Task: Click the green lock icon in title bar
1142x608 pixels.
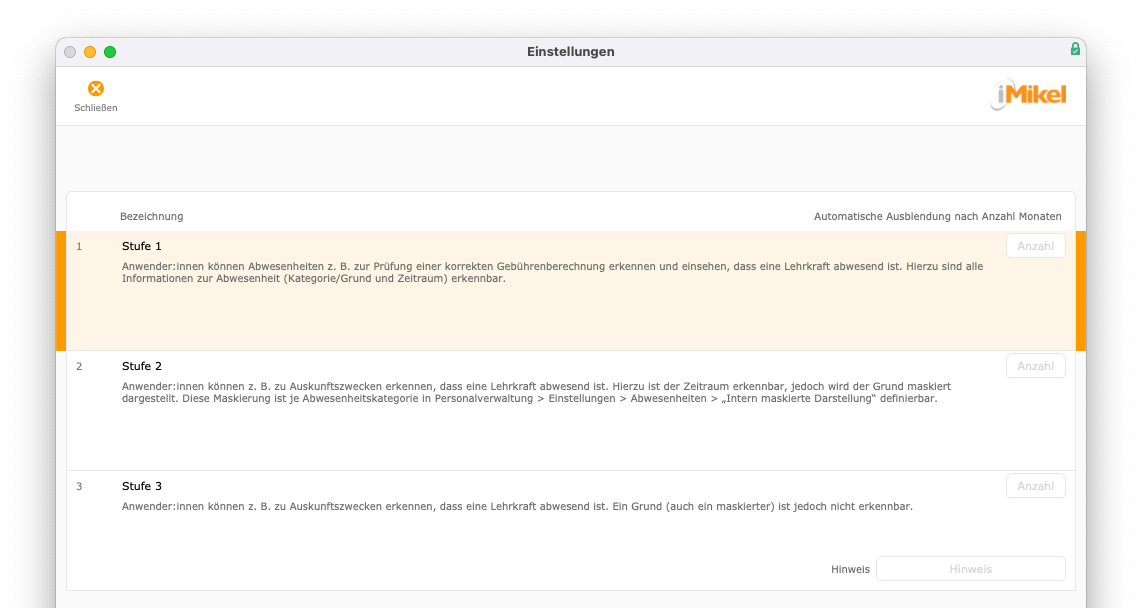Action: pyautogui.click(x=1074, y=49)
